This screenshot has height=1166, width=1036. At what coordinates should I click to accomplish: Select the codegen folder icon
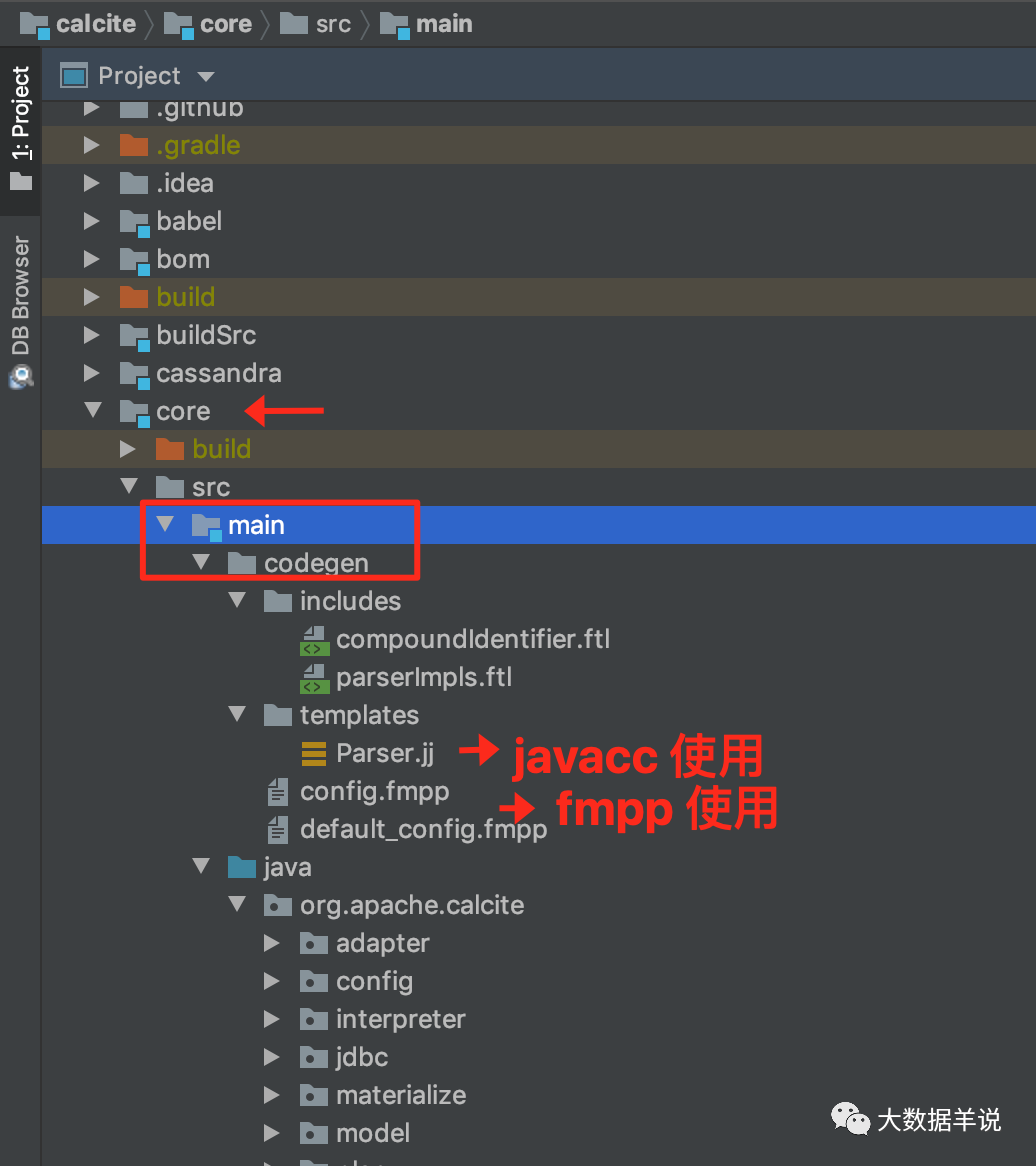(x=242, y=563)
